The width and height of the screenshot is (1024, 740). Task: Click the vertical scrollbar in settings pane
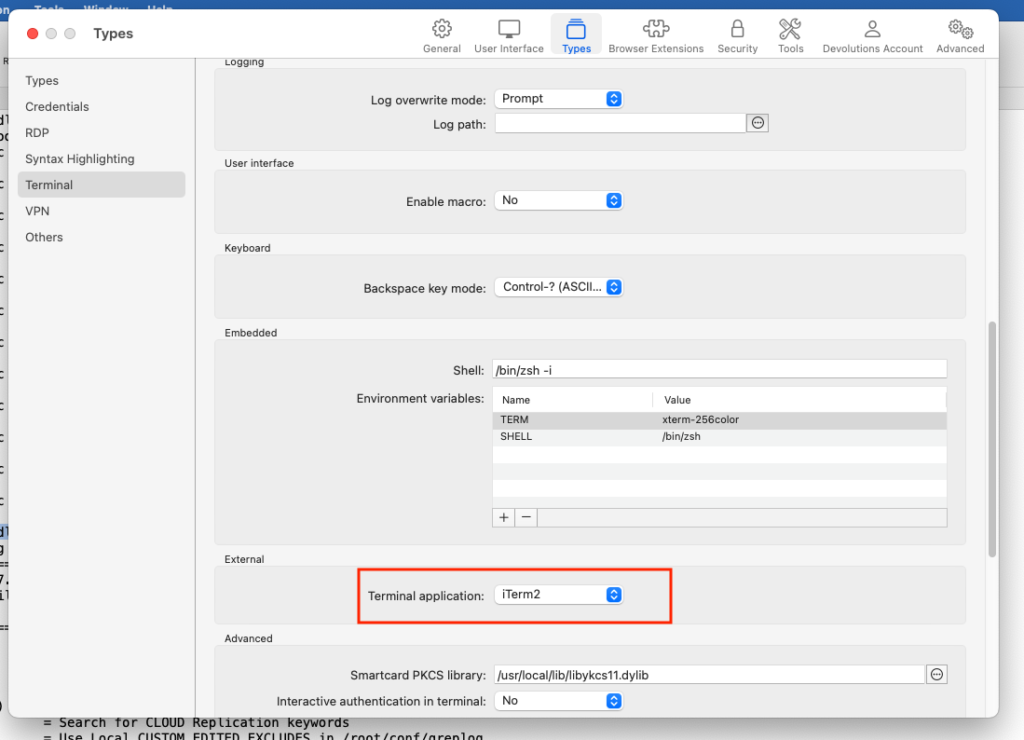tap(992, 440)
